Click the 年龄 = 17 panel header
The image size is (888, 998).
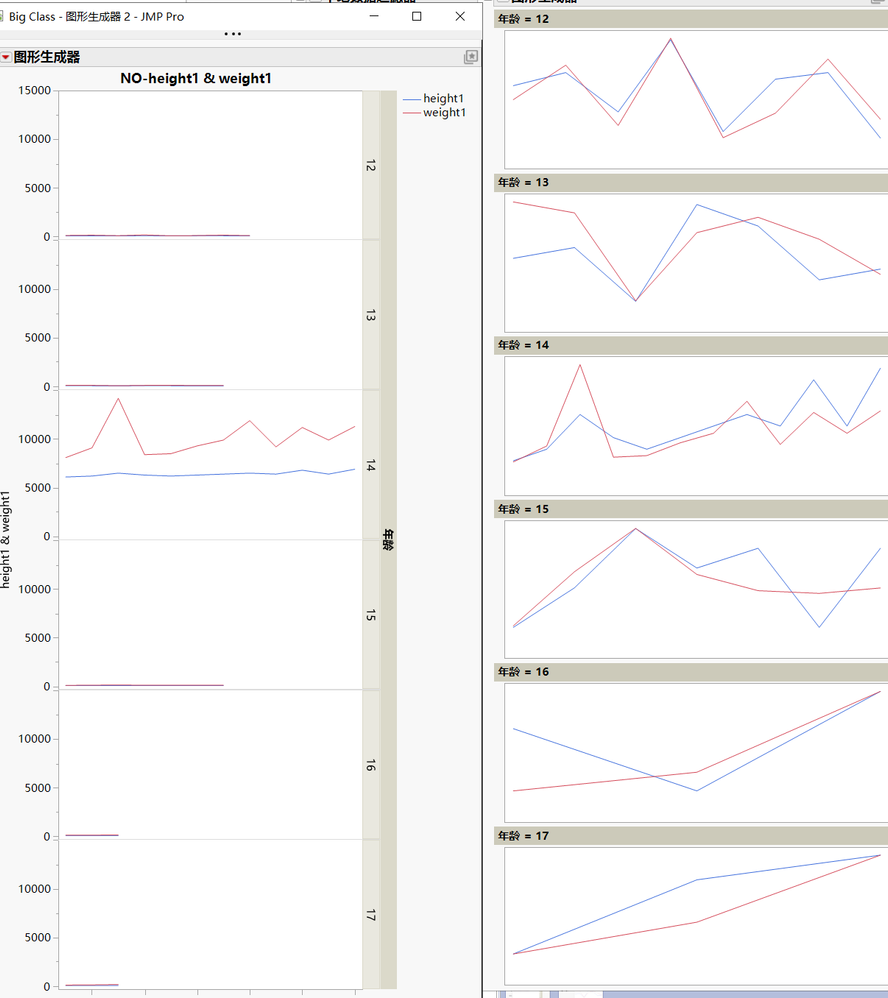(x=691, y=836)
